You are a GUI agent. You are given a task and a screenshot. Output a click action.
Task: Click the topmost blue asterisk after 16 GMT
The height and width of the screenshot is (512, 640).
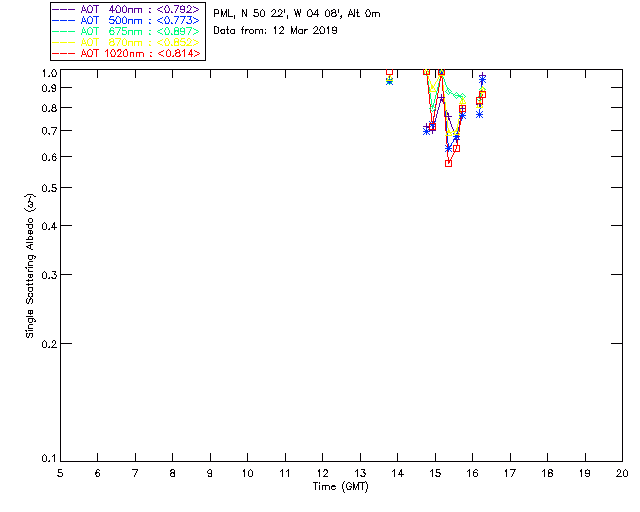[x=482, y=78]
